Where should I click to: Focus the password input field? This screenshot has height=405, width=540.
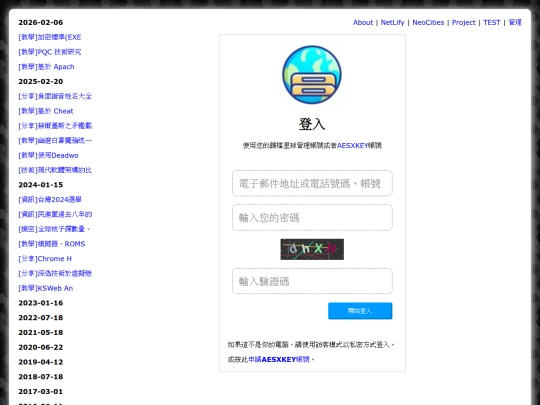coord(312,217)
